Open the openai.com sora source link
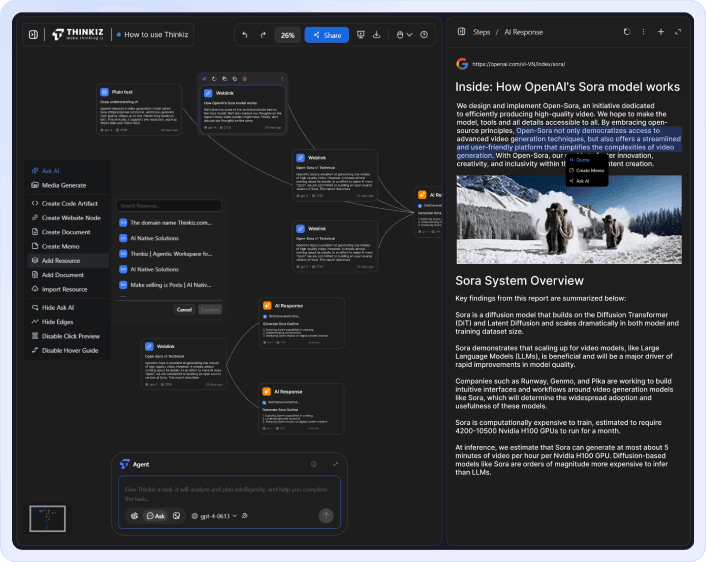The height and width of the screenshot is (562, 706). click(x=519, y=64)
